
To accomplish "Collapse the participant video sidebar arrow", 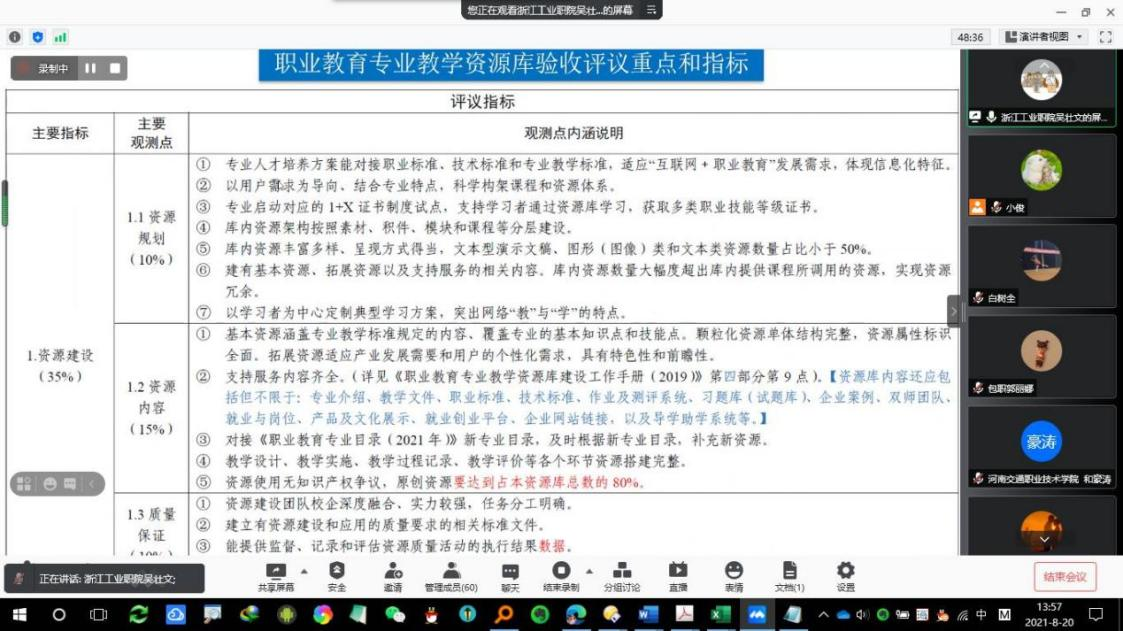I will click(x=953, y=311).
